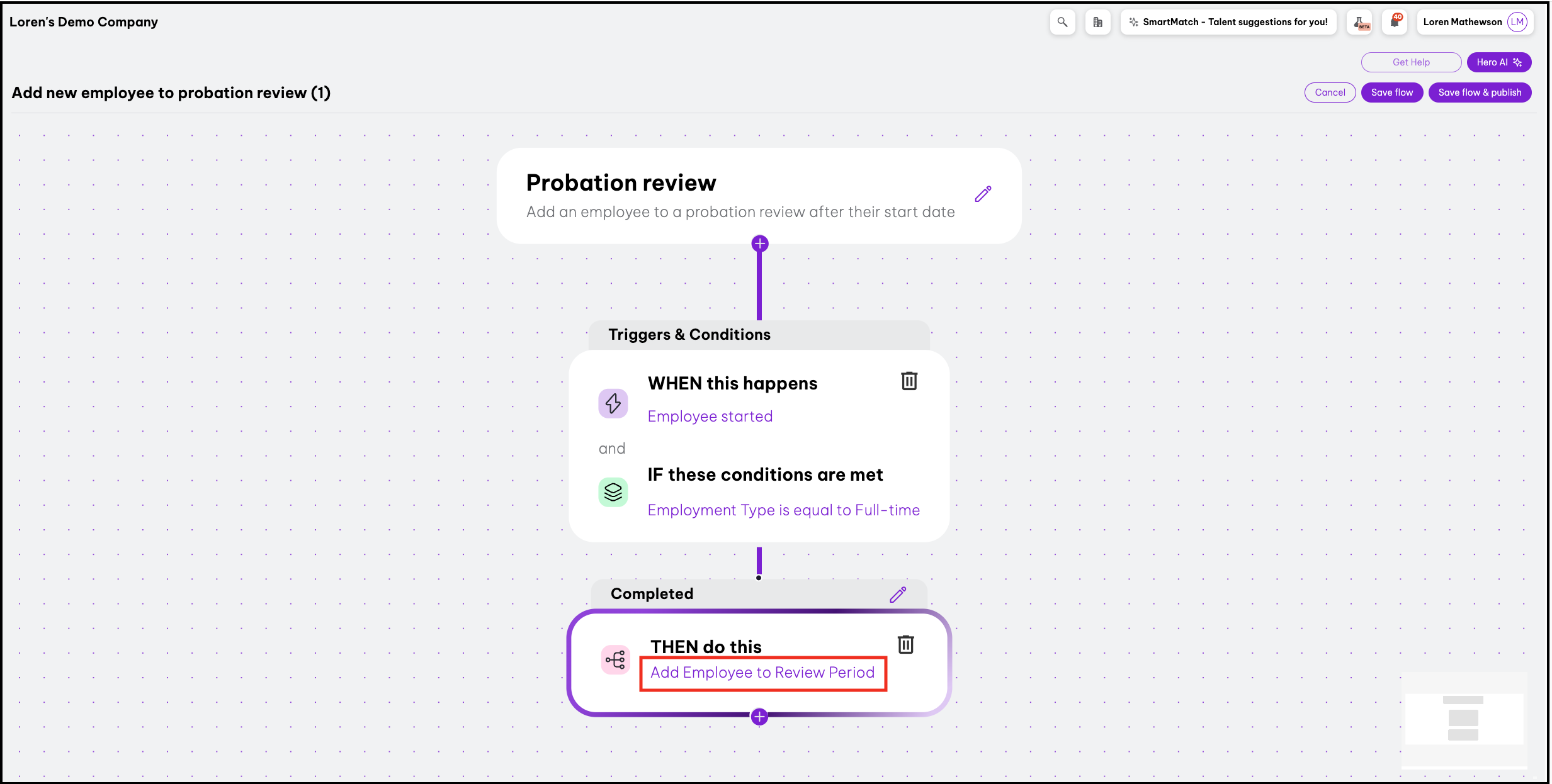The height and width of the screenshot is (784, 1552).
Task: Edit the Completed step name
Action: pos(898,594)
